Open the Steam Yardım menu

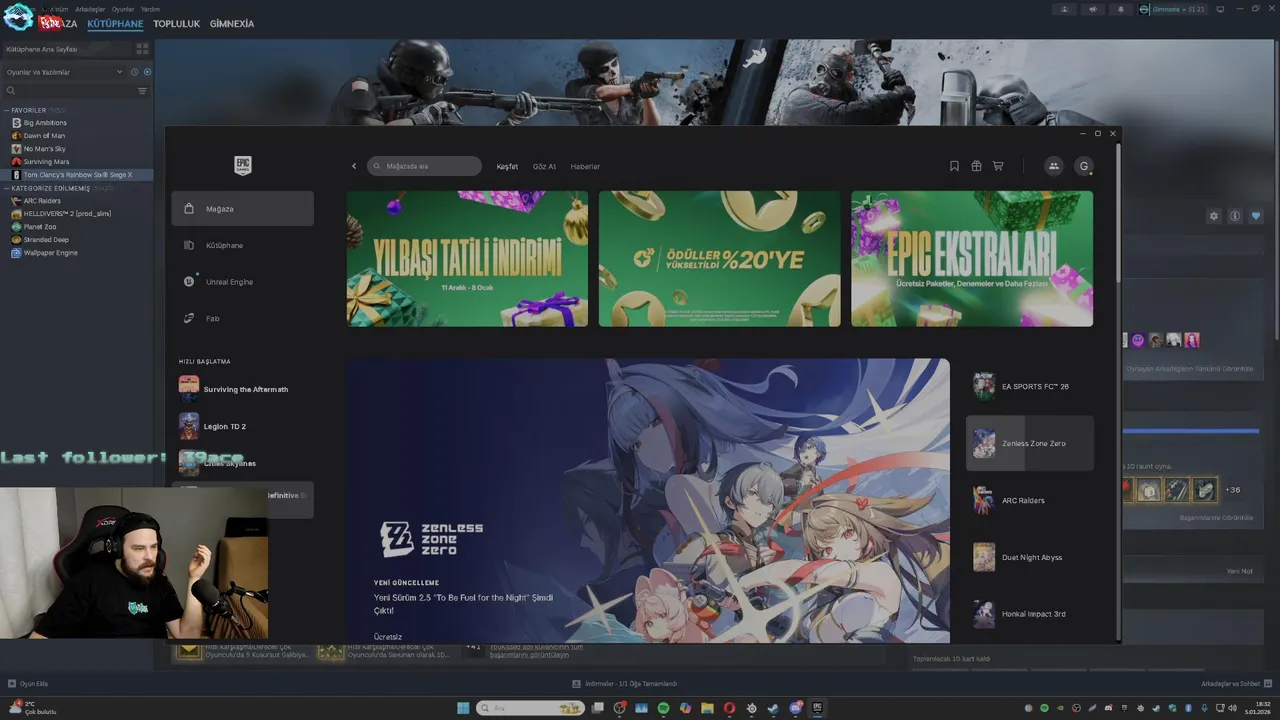[150, 9]
